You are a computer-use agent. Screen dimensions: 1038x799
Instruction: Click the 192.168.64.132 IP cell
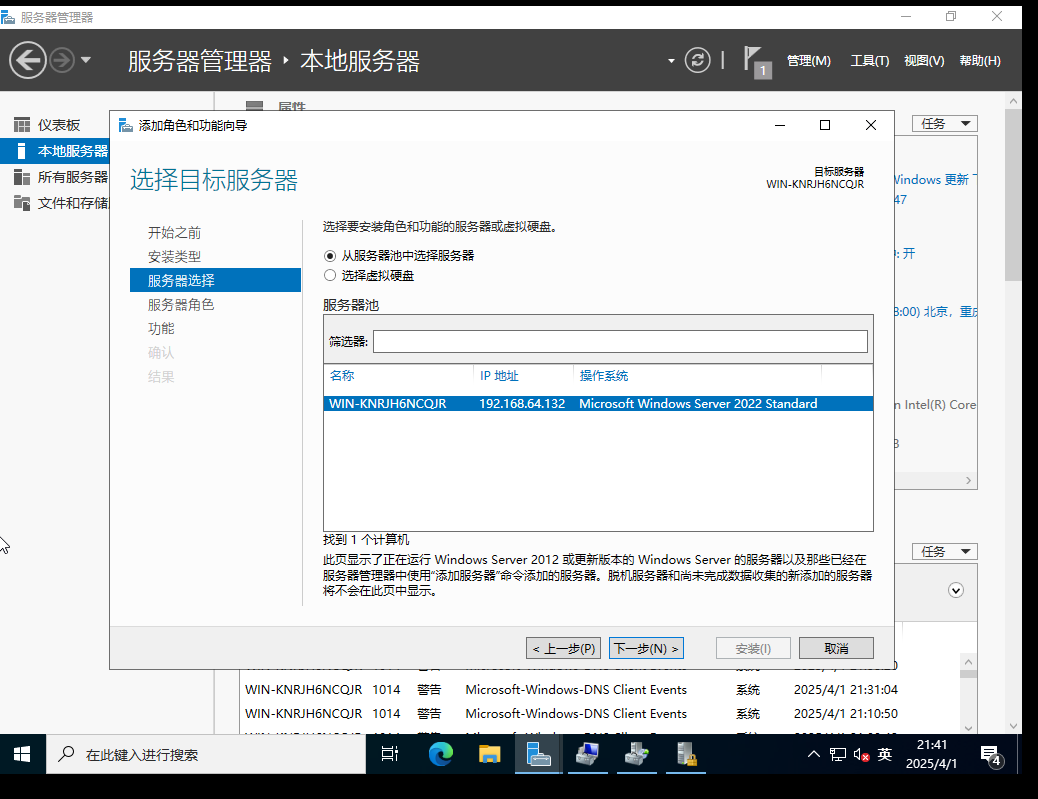[x=522, y=404]
